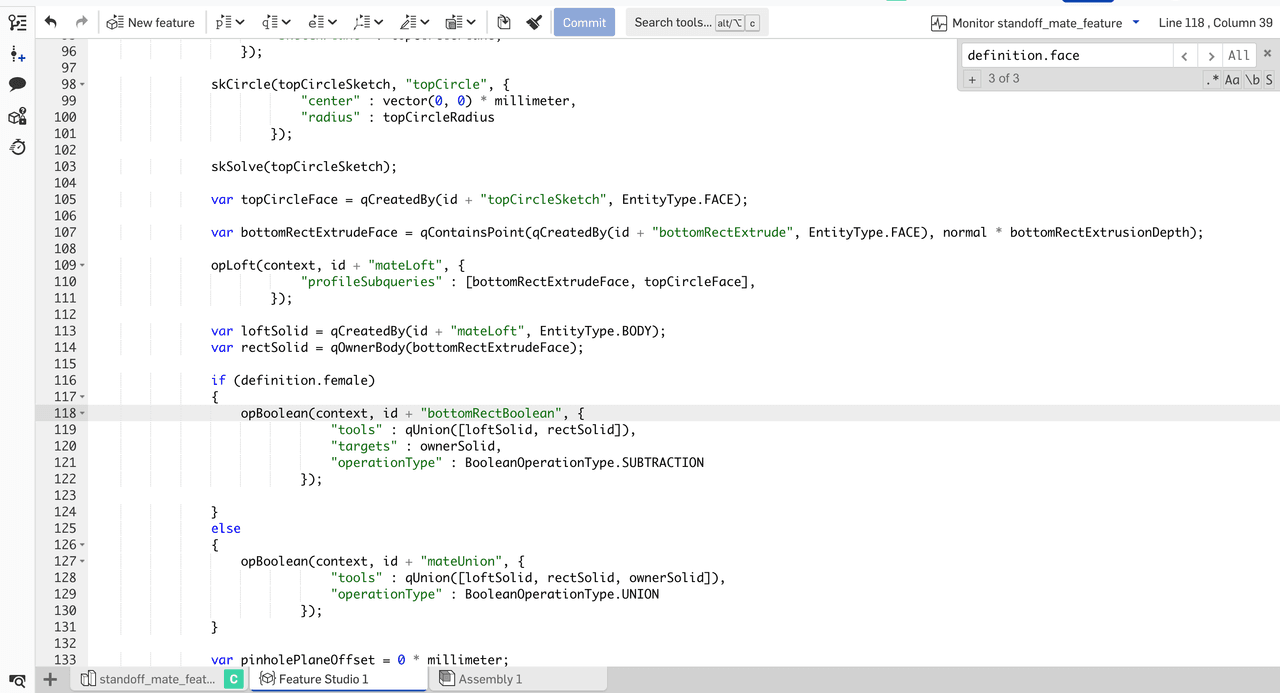
Task: Open the comments speech bubble icon
Action: tap(17, 85)
